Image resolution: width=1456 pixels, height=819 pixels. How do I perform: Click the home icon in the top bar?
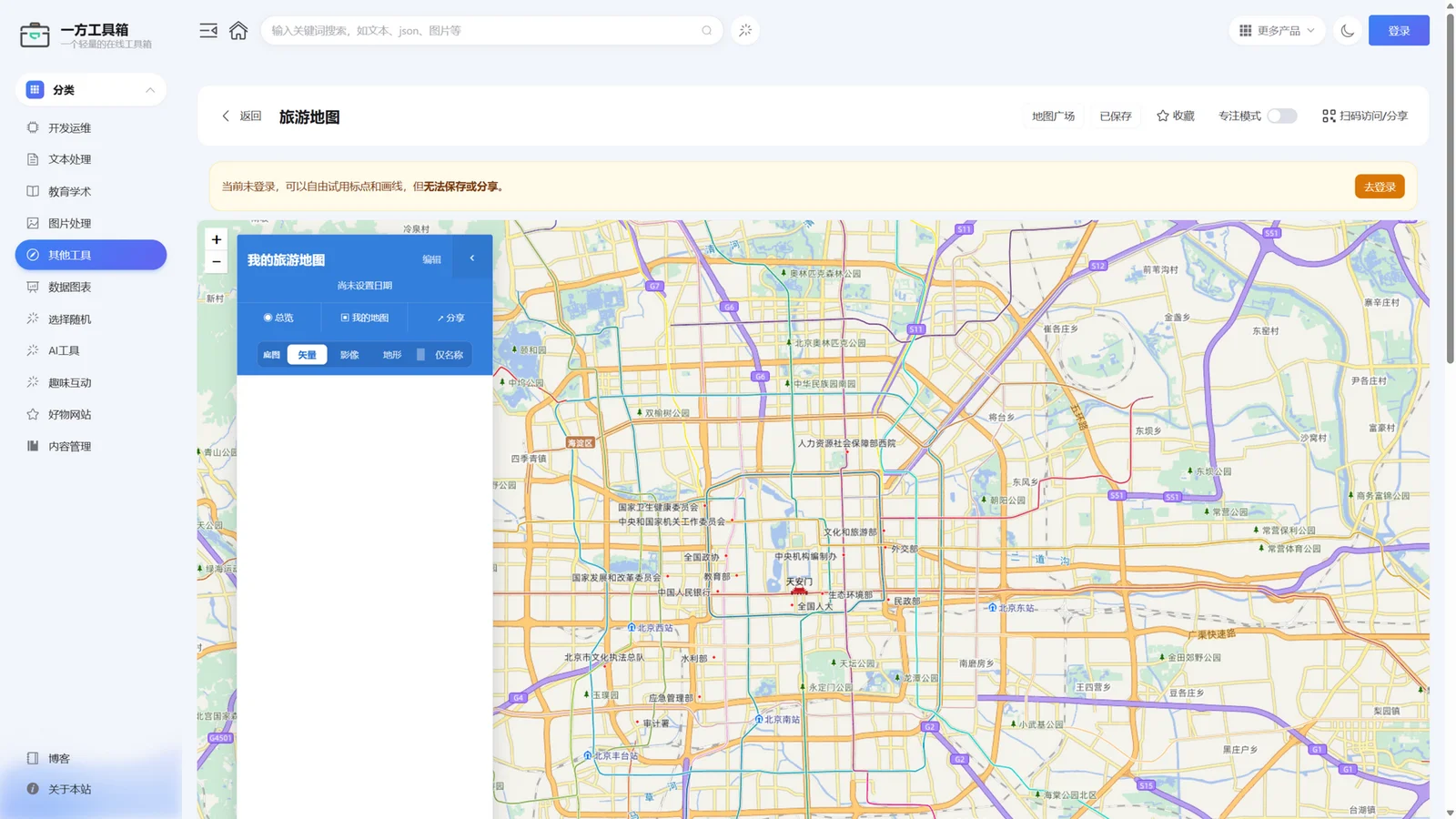tap(238, 30)
